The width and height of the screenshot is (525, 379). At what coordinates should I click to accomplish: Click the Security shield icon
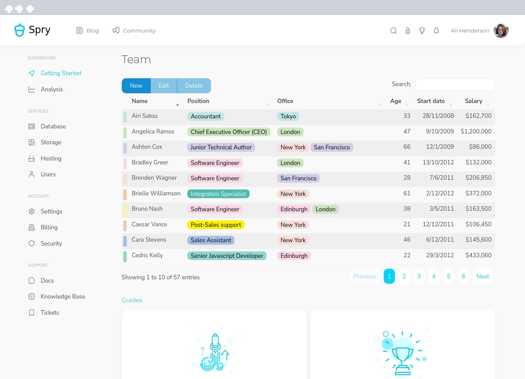click(31, 243)
